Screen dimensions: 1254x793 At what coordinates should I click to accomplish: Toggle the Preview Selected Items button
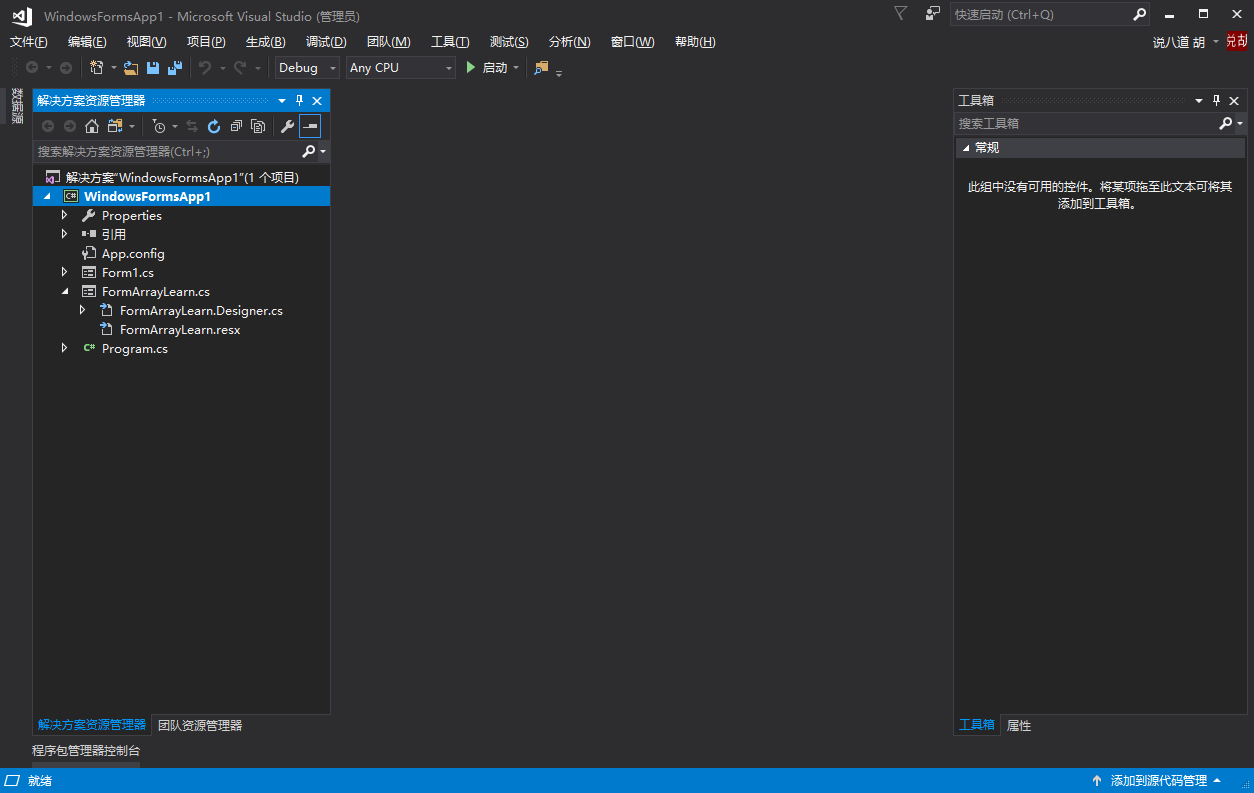click(x=310, y=126)
